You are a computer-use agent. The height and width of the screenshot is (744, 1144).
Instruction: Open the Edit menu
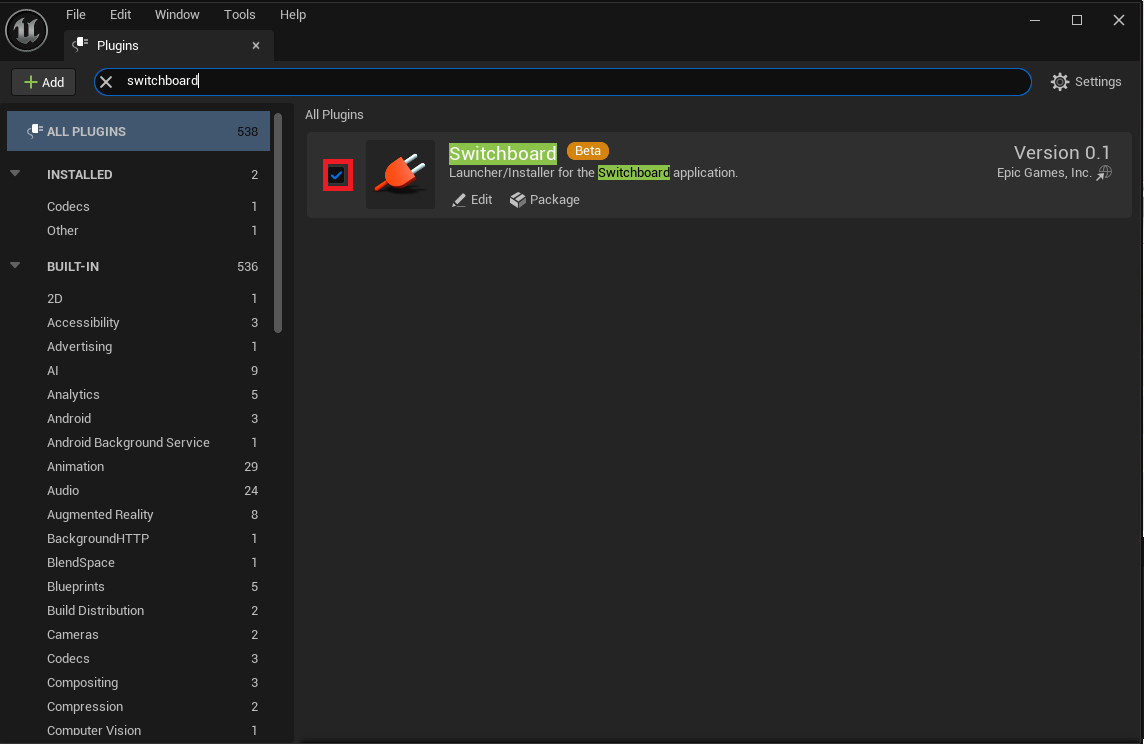pos(120,15)
